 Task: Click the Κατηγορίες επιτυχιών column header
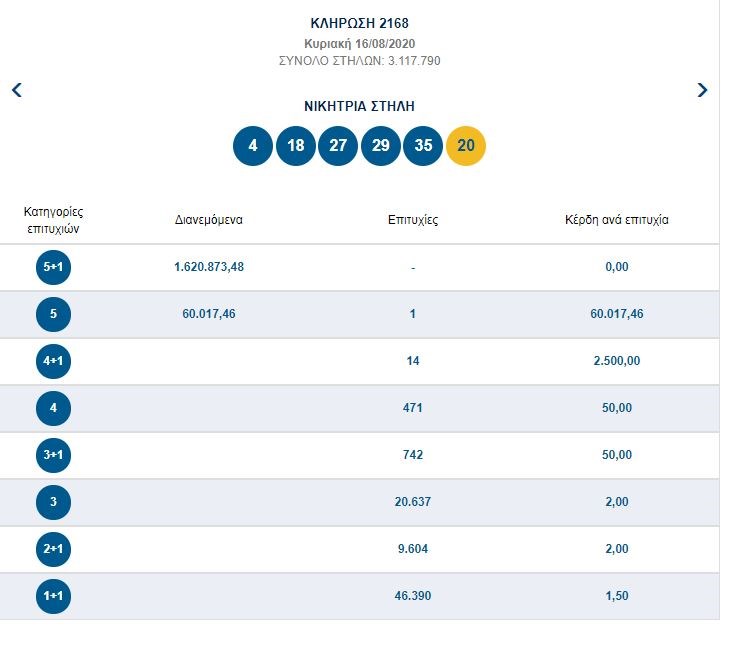53,220
